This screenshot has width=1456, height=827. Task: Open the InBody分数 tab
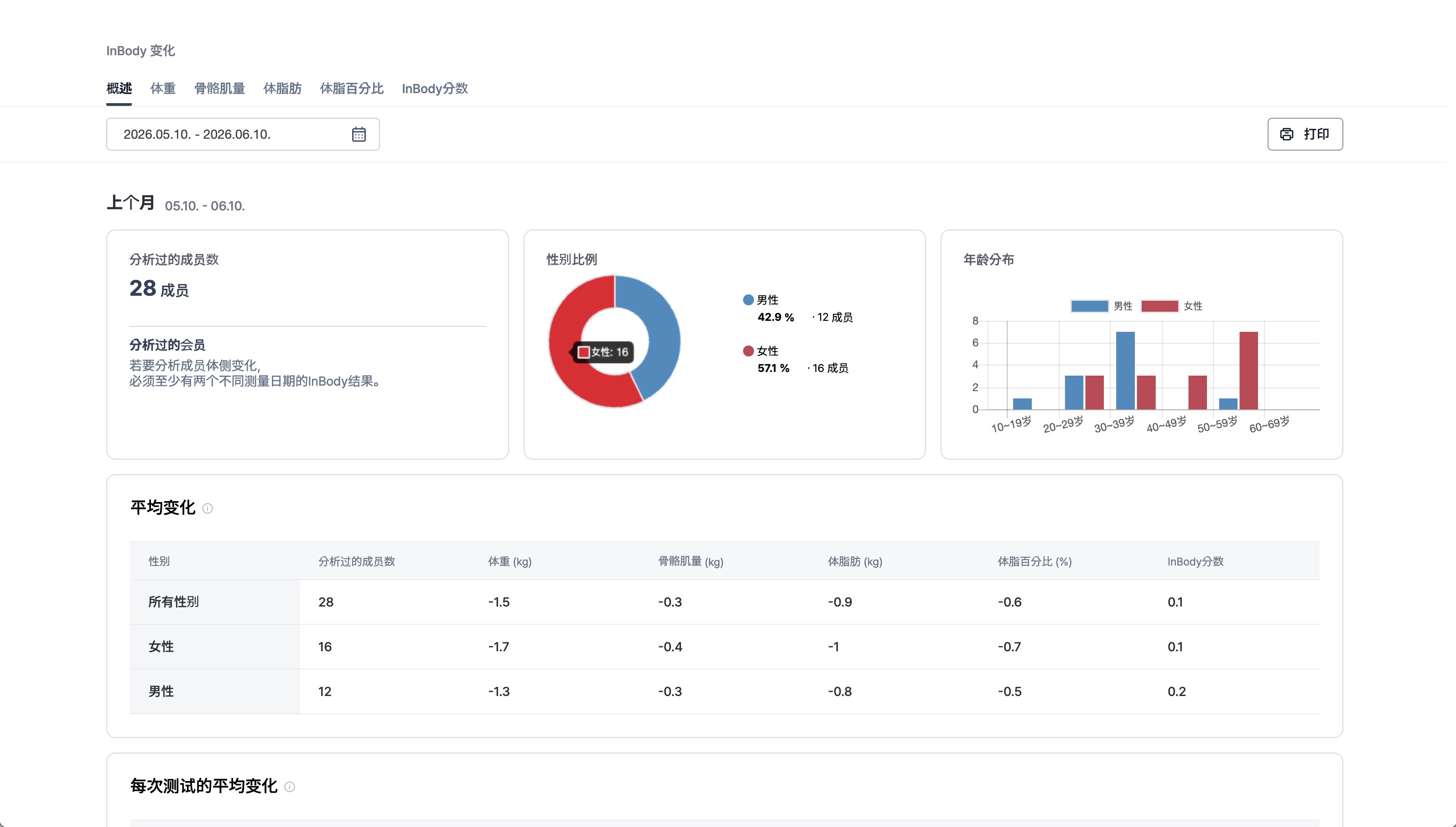435,89
